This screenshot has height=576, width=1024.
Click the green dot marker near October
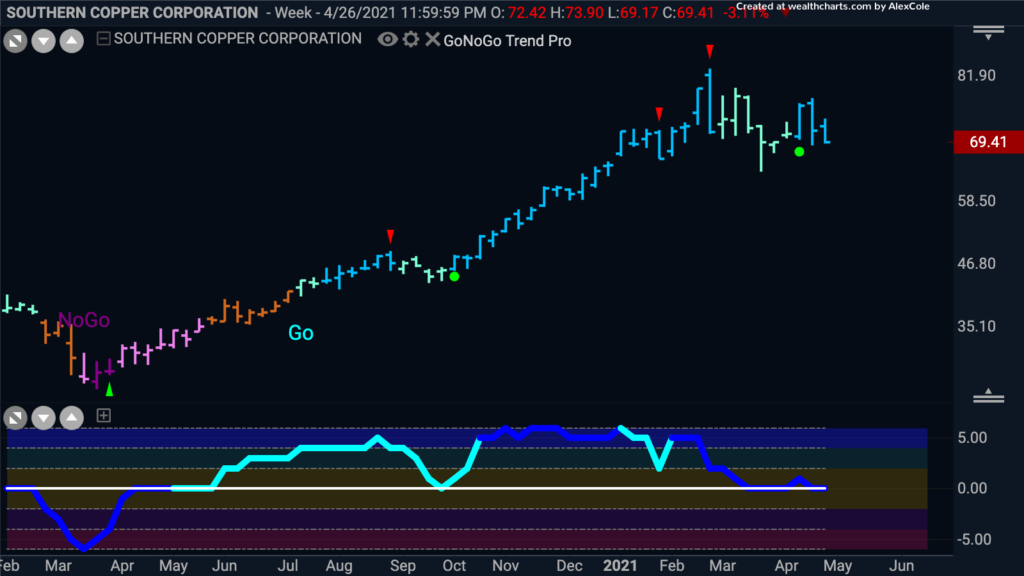(455, 277)
